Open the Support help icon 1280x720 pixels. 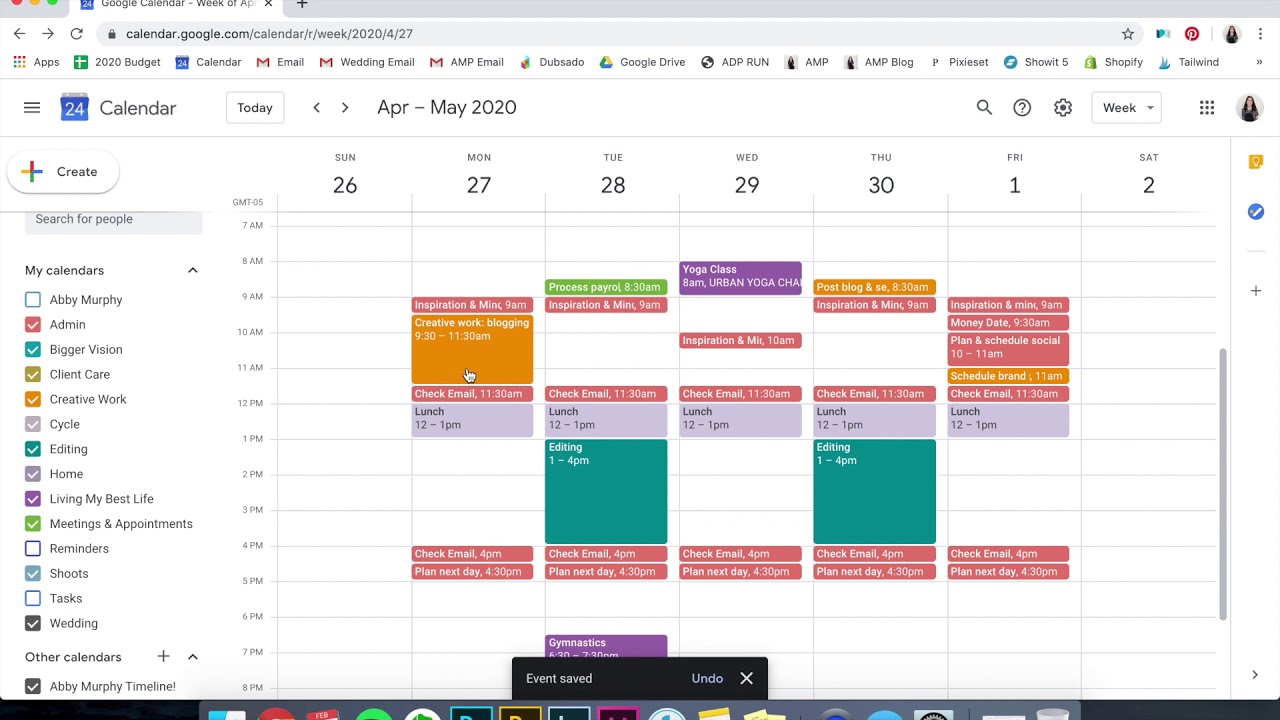(x=1022, y=108)
